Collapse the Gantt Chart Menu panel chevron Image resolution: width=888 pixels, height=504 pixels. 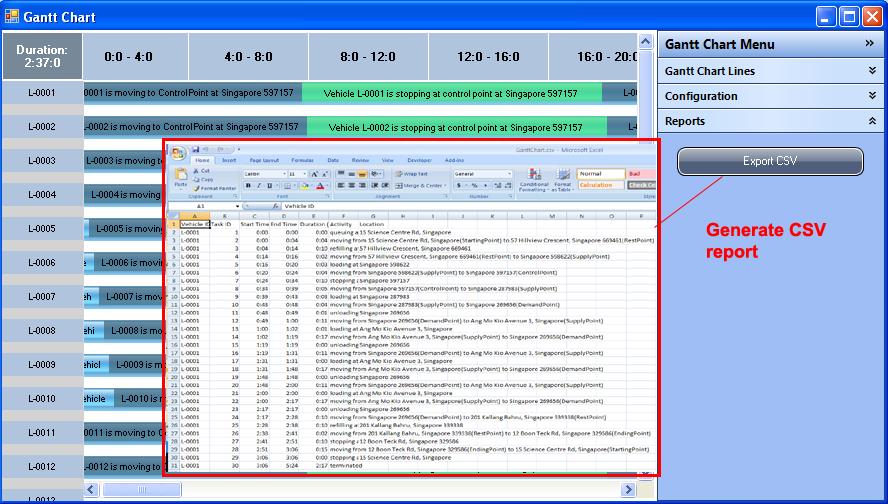(x=870, y=44)
